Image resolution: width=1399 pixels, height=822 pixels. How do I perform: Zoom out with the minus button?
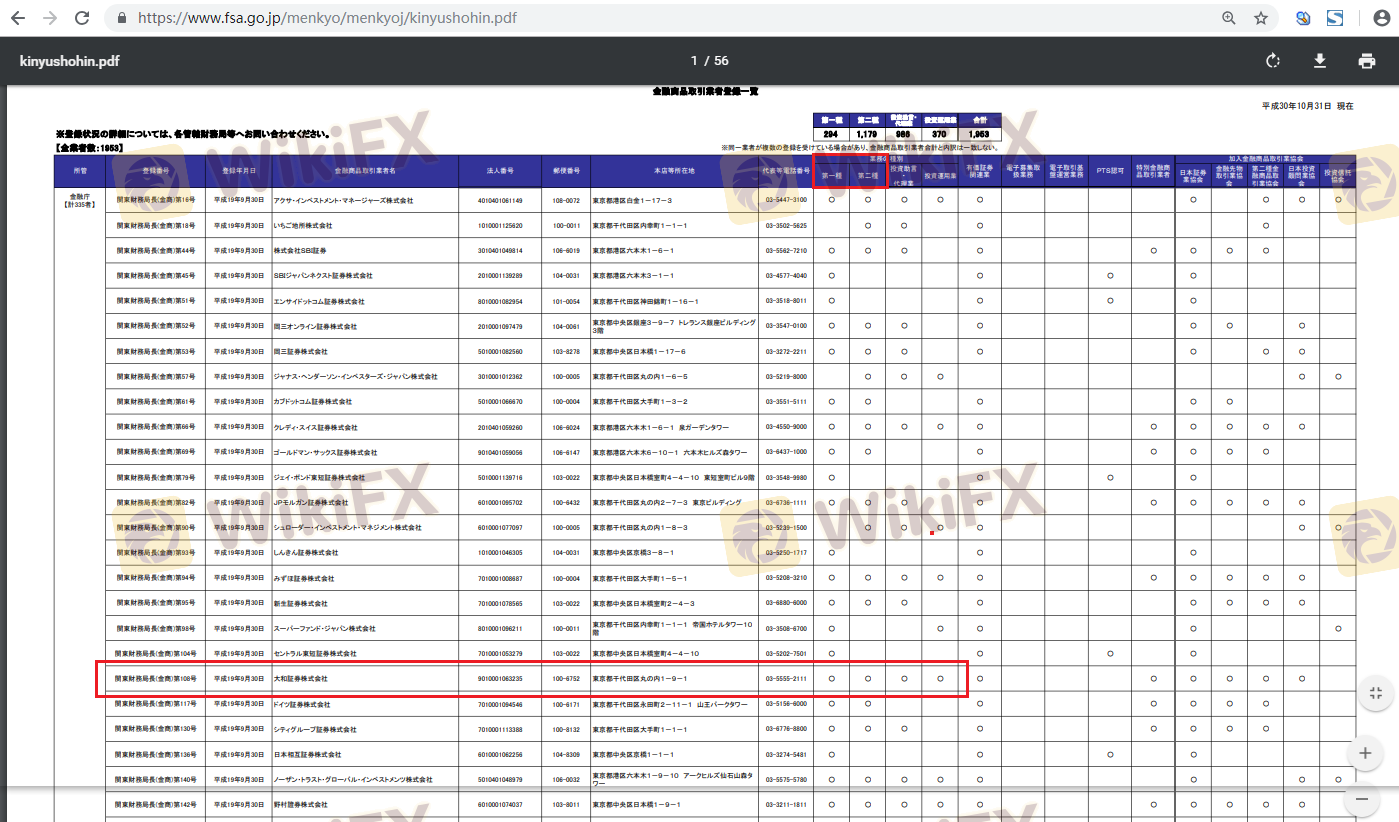click(x=1363, y=798)
